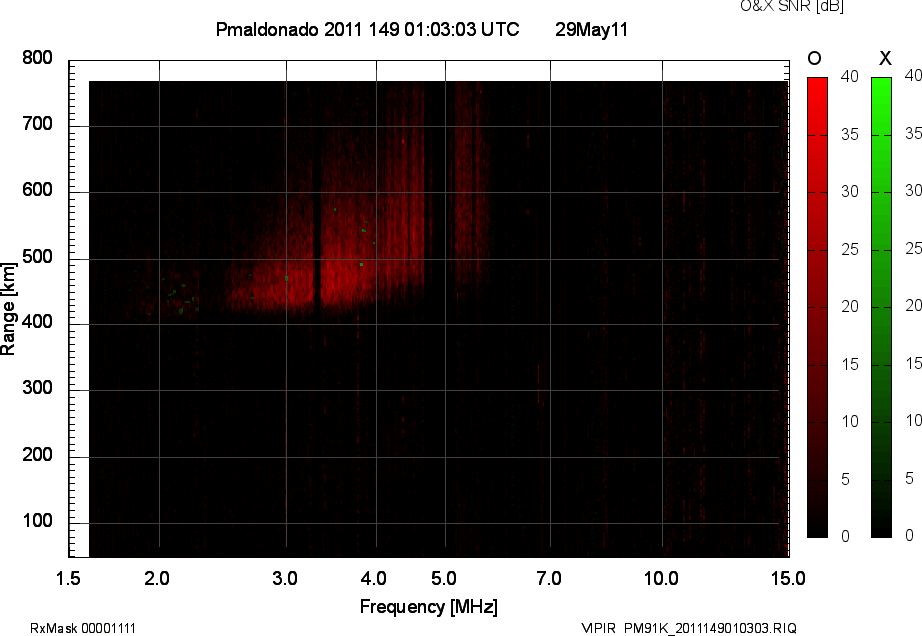
Task: Click the 10.0 frequency axis tick label
Action: click(662, 578)
